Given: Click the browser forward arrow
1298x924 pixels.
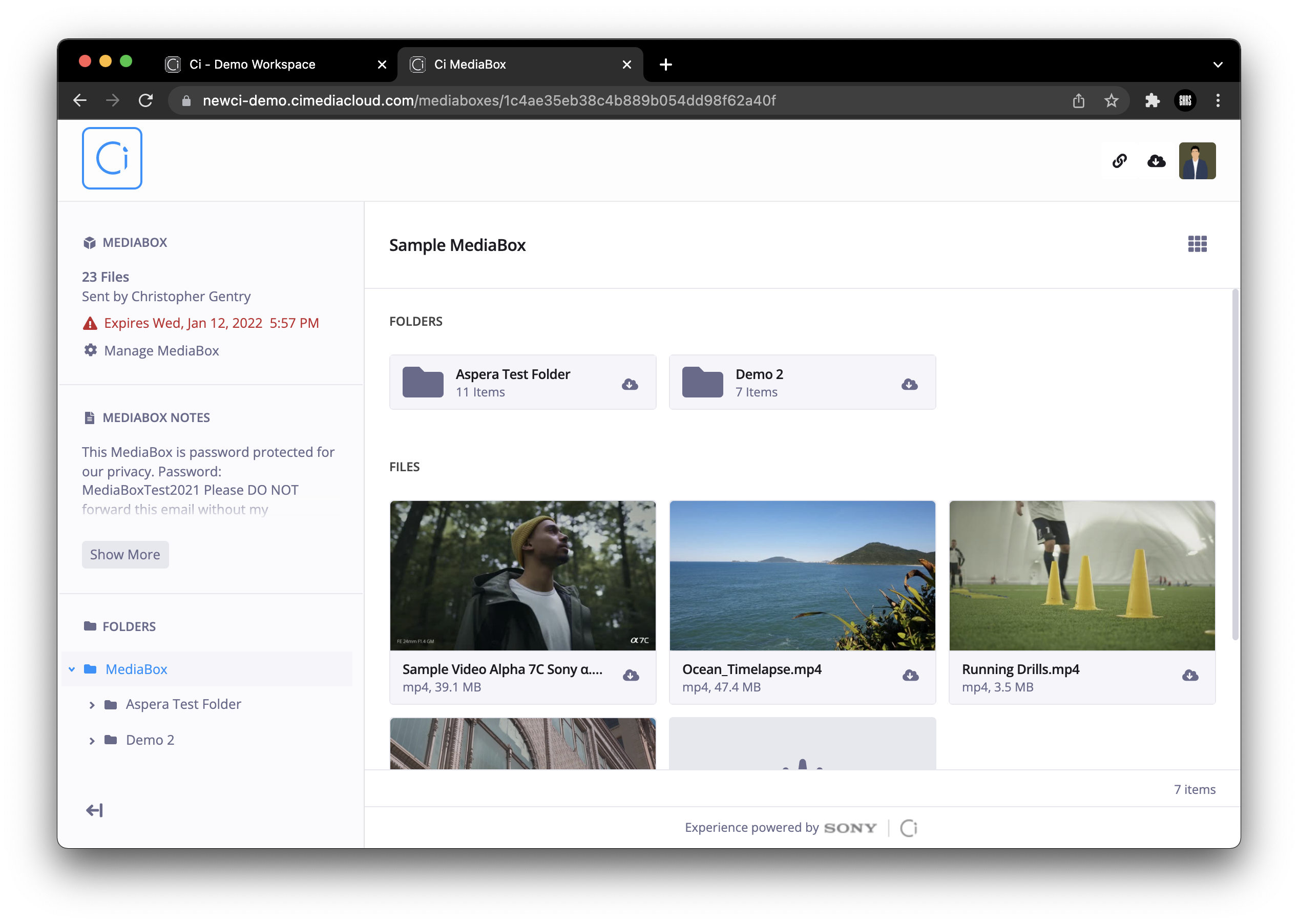Looking at the screenshot, I should click(x=113, y=101).
